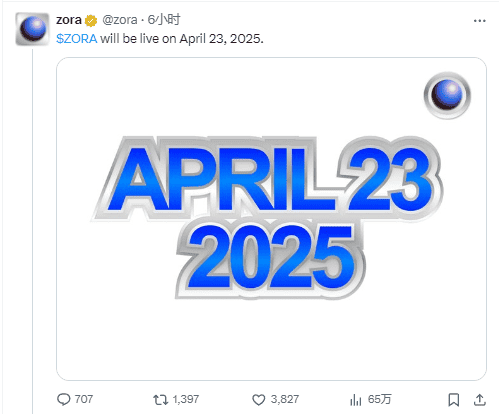The width and height of the screenshot is (499, 414).
Task: Click the 65万 views count
Action: click(379, 399)
